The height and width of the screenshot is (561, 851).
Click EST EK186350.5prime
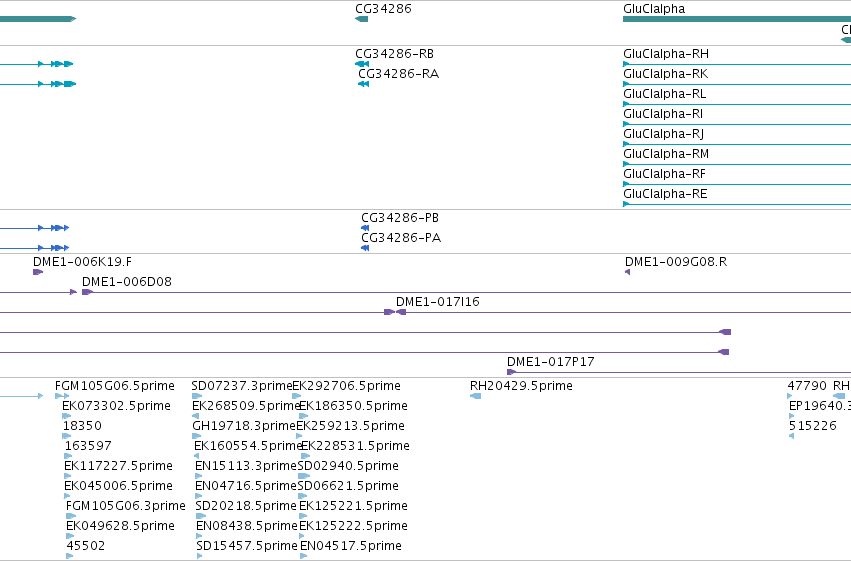coord(353,406)
